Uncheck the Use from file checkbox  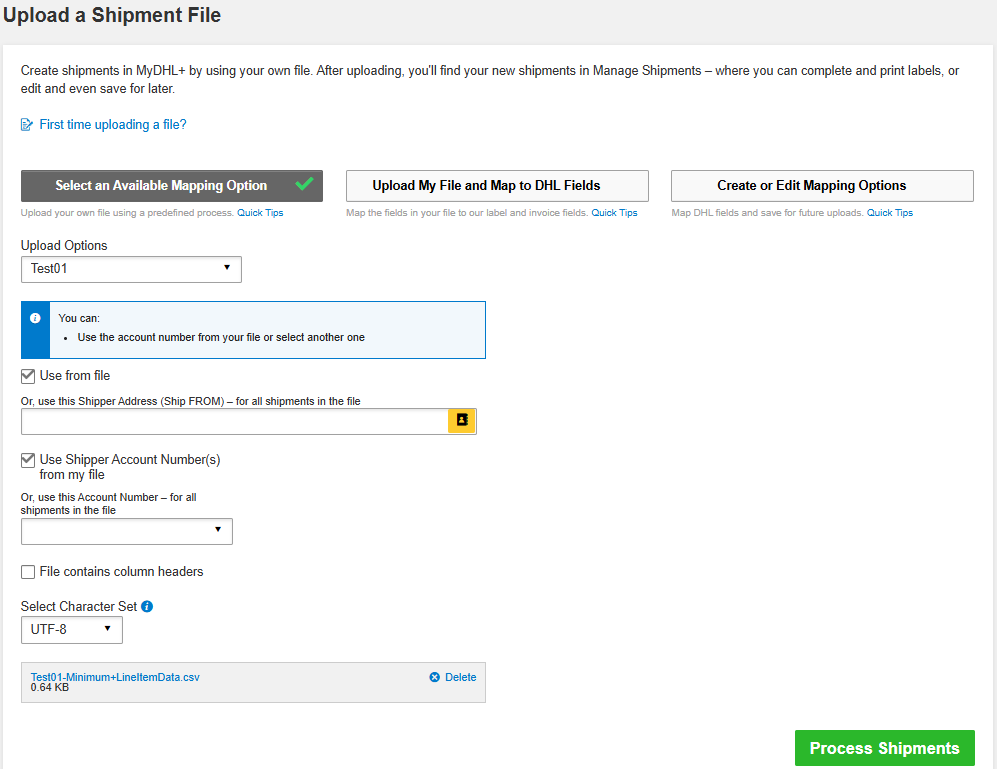click(28, 376)
